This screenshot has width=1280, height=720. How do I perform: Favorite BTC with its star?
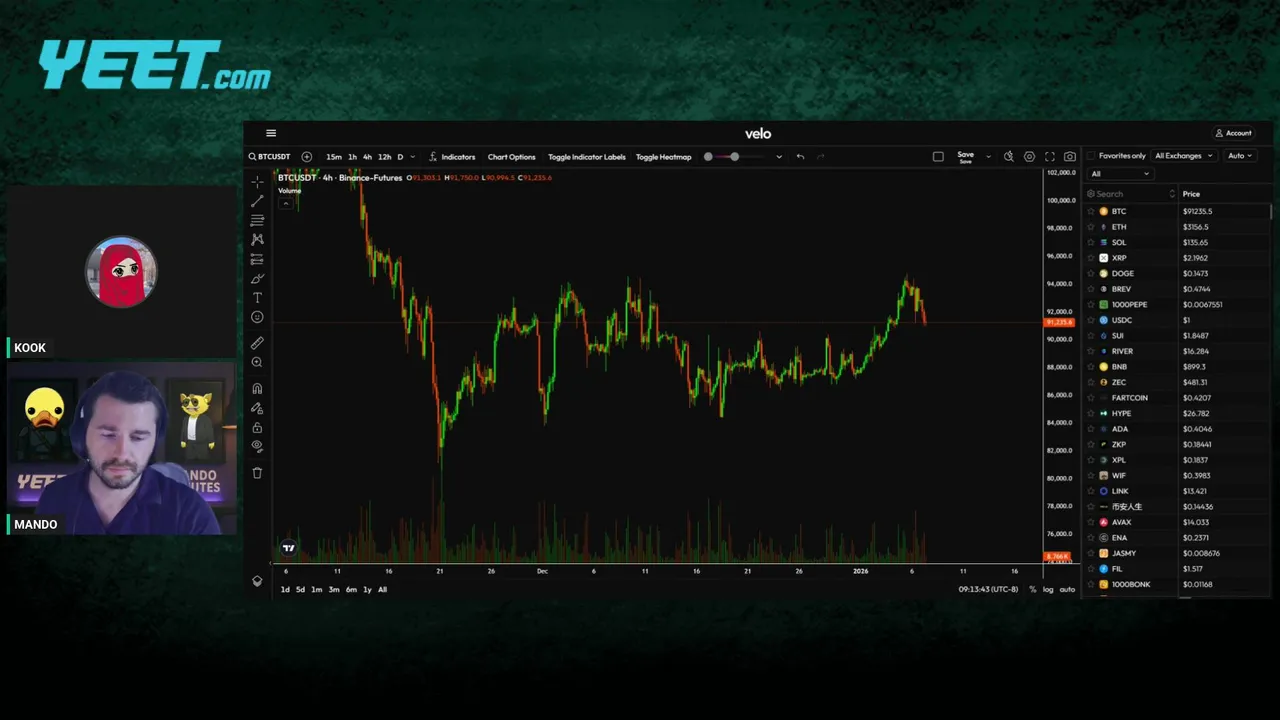(1091, 211)
